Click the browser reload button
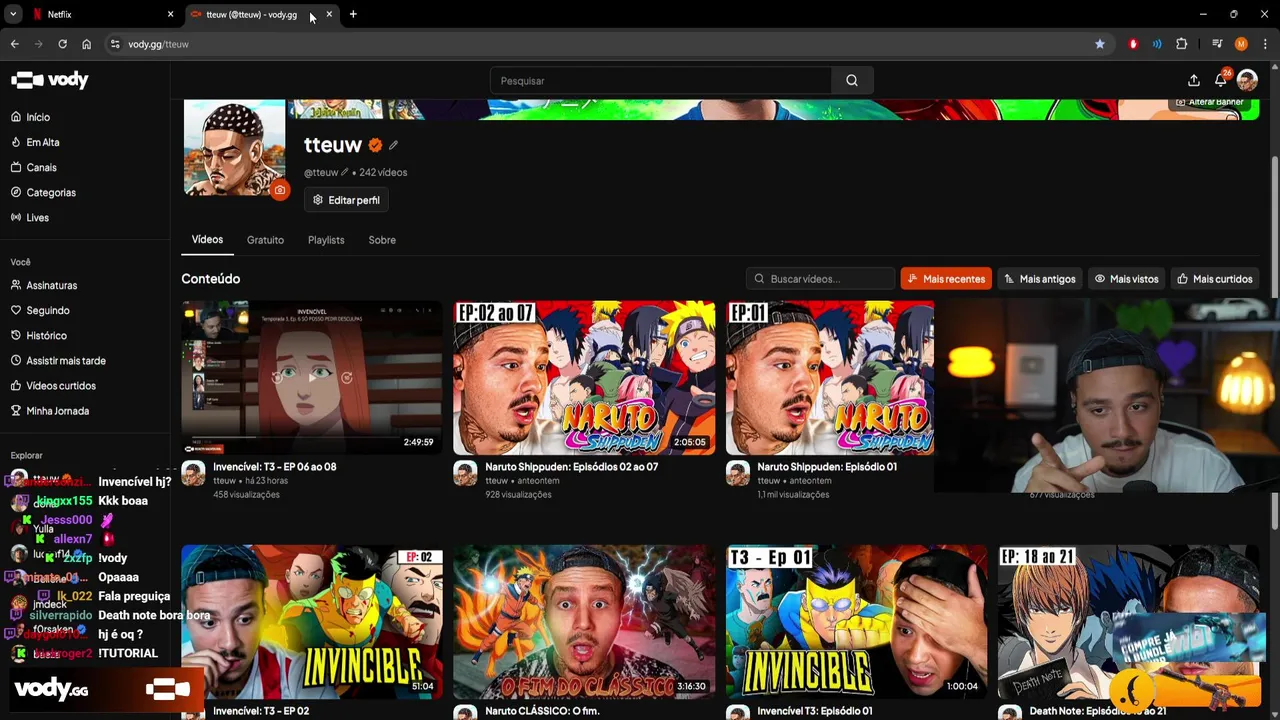The image size is (1280, 720). (x=62, y=44)
